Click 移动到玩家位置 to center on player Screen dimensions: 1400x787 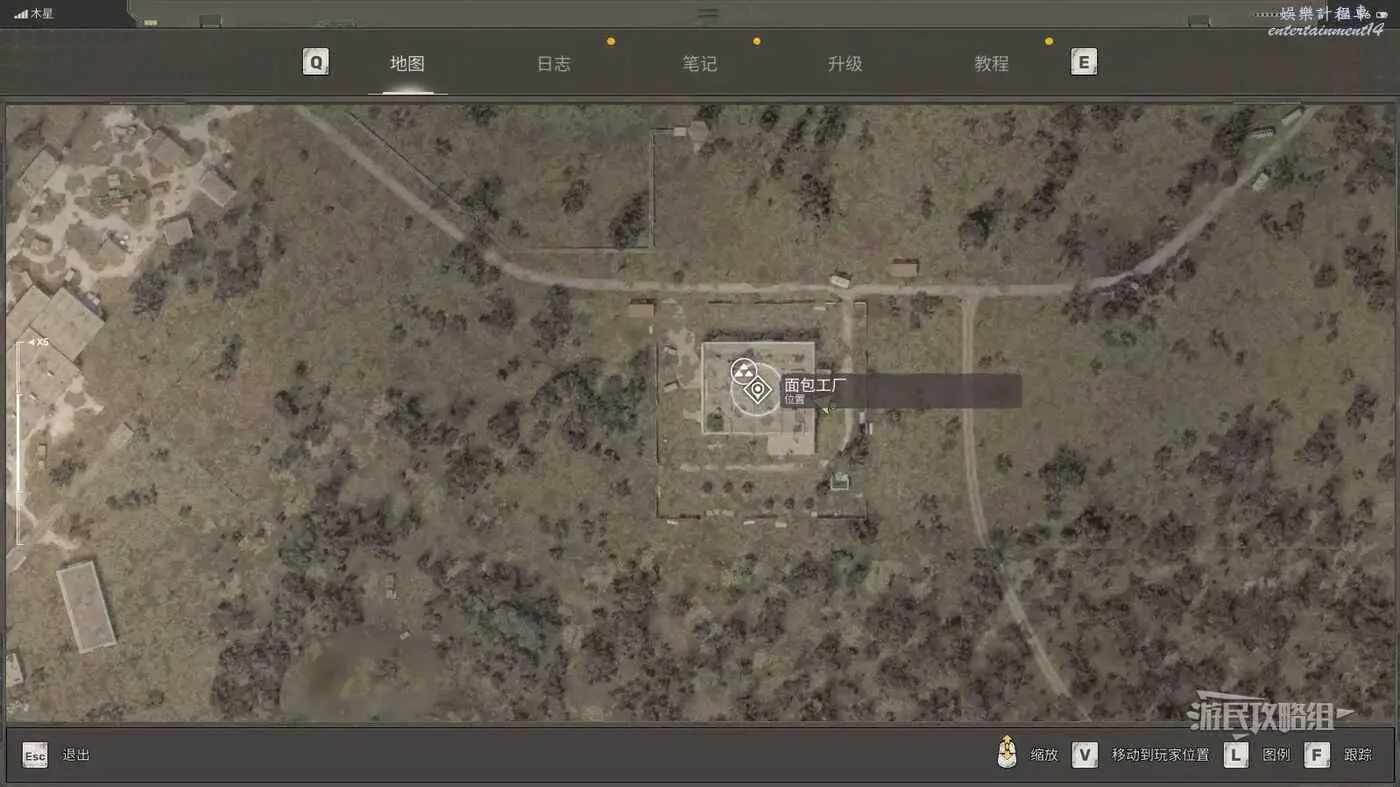pyautogui.click(x=1160, y=755)
